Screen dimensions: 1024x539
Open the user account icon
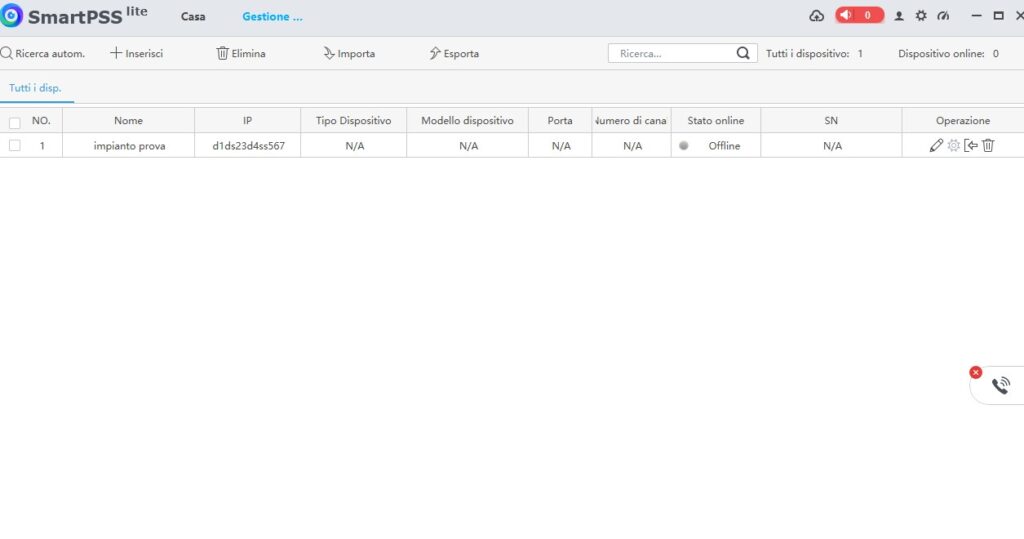899,16
